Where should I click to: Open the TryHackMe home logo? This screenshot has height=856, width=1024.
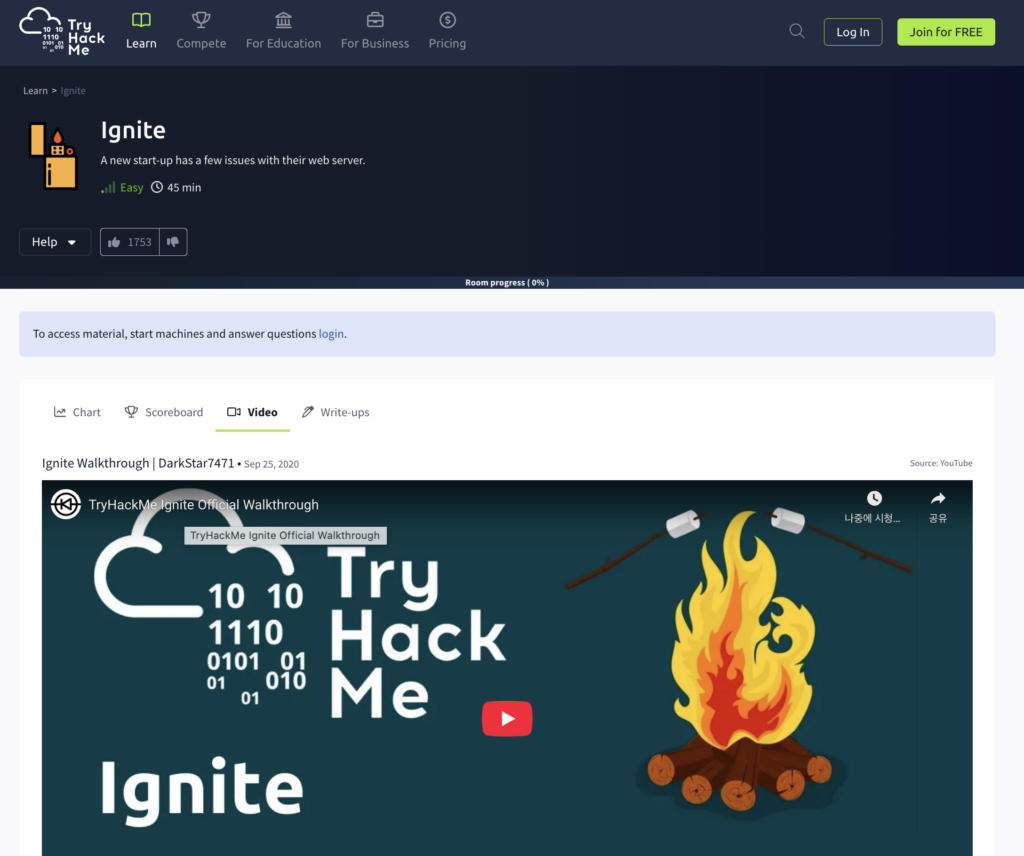click(62, 31)
